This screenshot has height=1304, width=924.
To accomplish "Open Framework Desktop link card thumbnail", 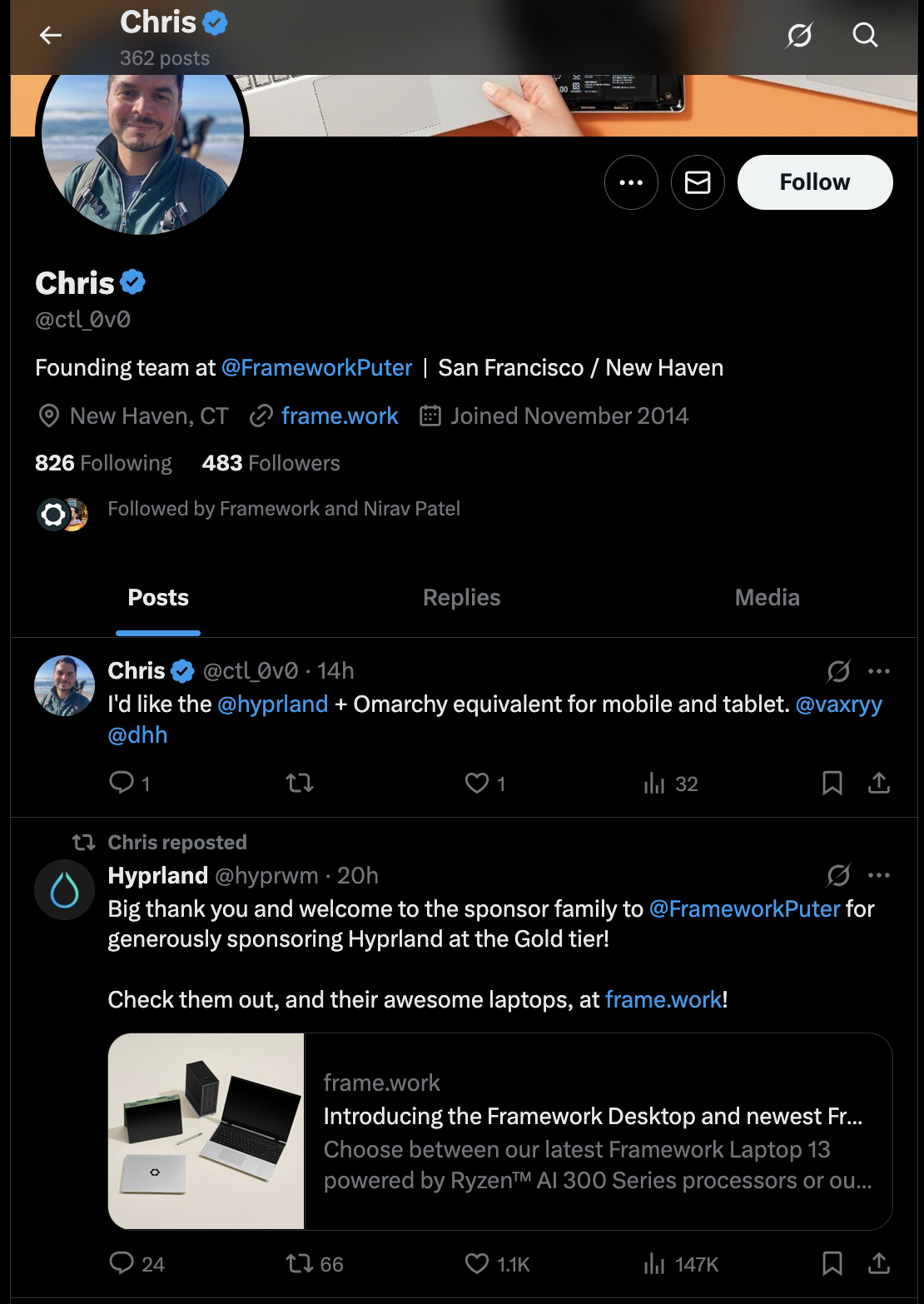I will [206, 1131].
